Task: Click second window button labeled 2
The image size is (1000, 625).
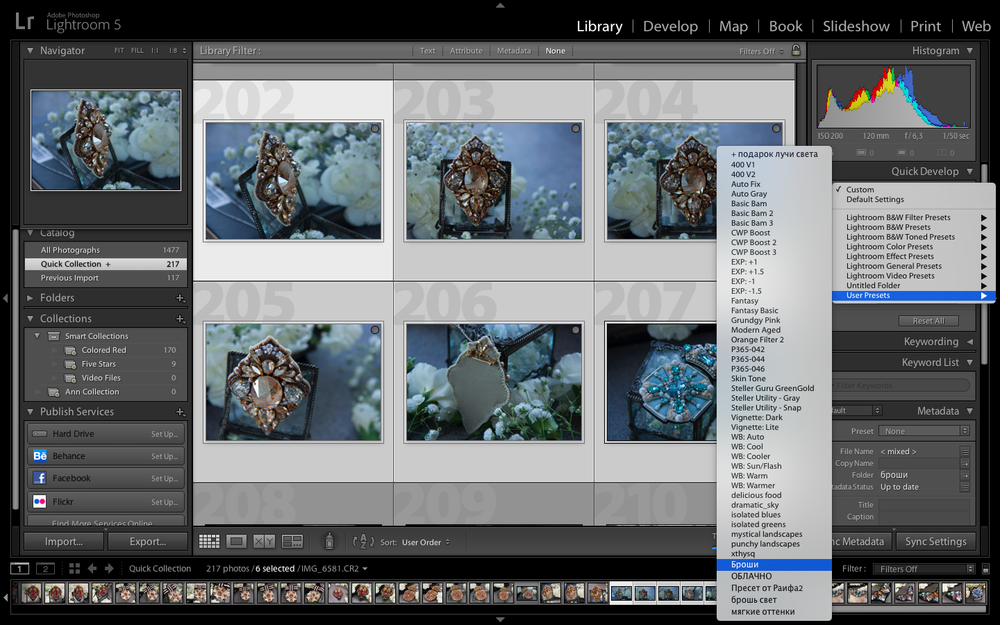Action: click(x=45, y=568)
